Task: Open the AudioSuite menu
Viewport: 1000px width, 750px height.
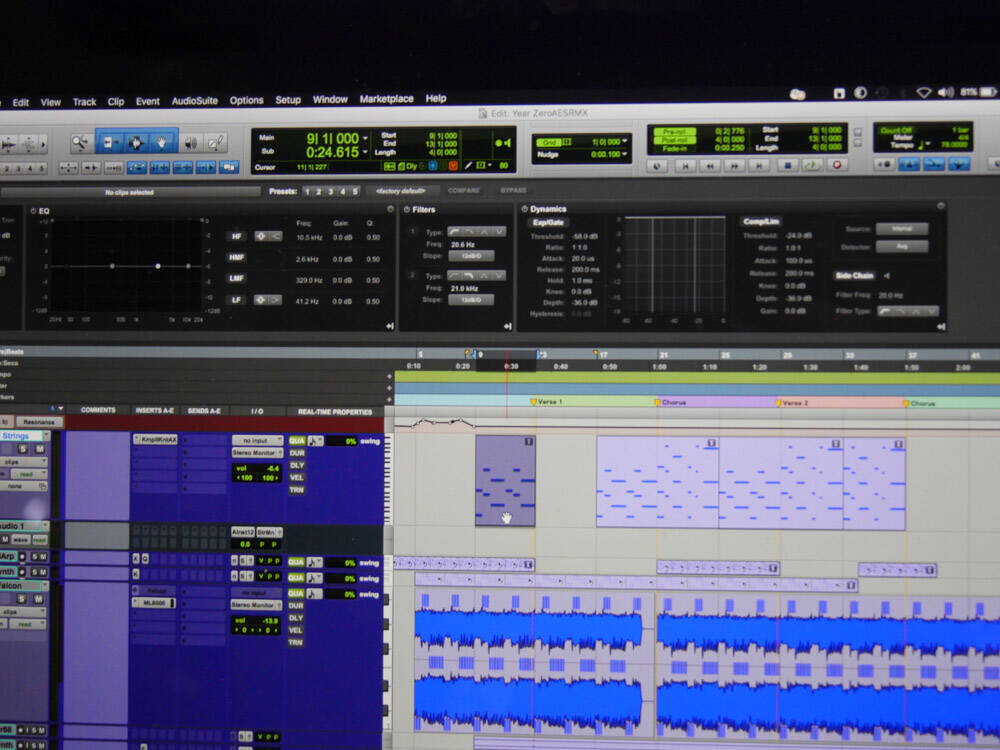Action: coord(195,101)
